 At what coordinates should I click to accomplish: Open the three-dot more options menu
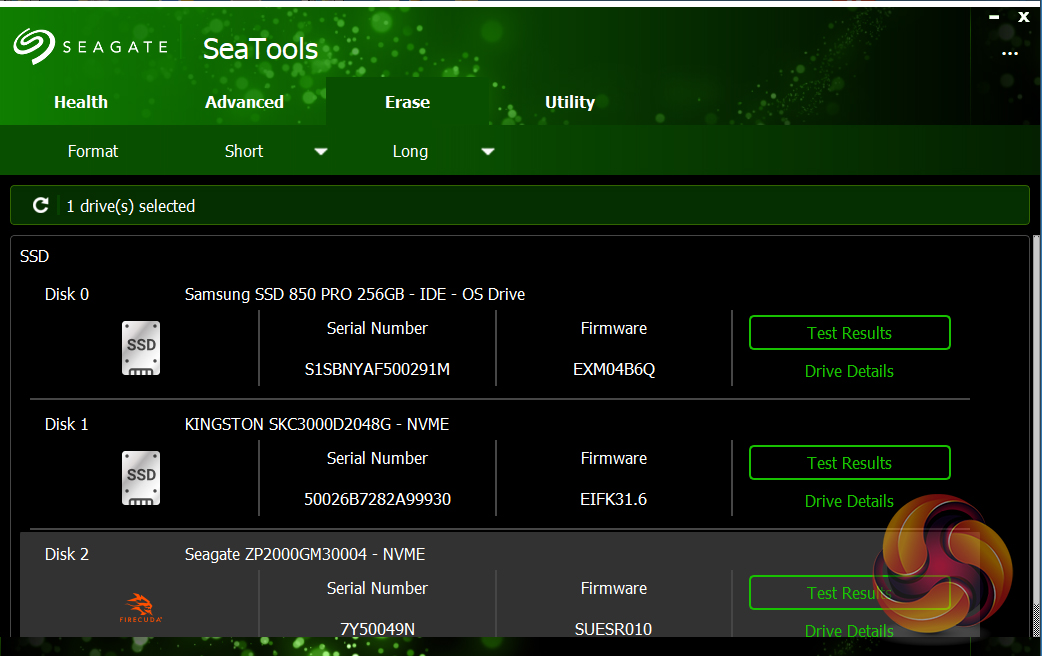tap(1009, 54)
